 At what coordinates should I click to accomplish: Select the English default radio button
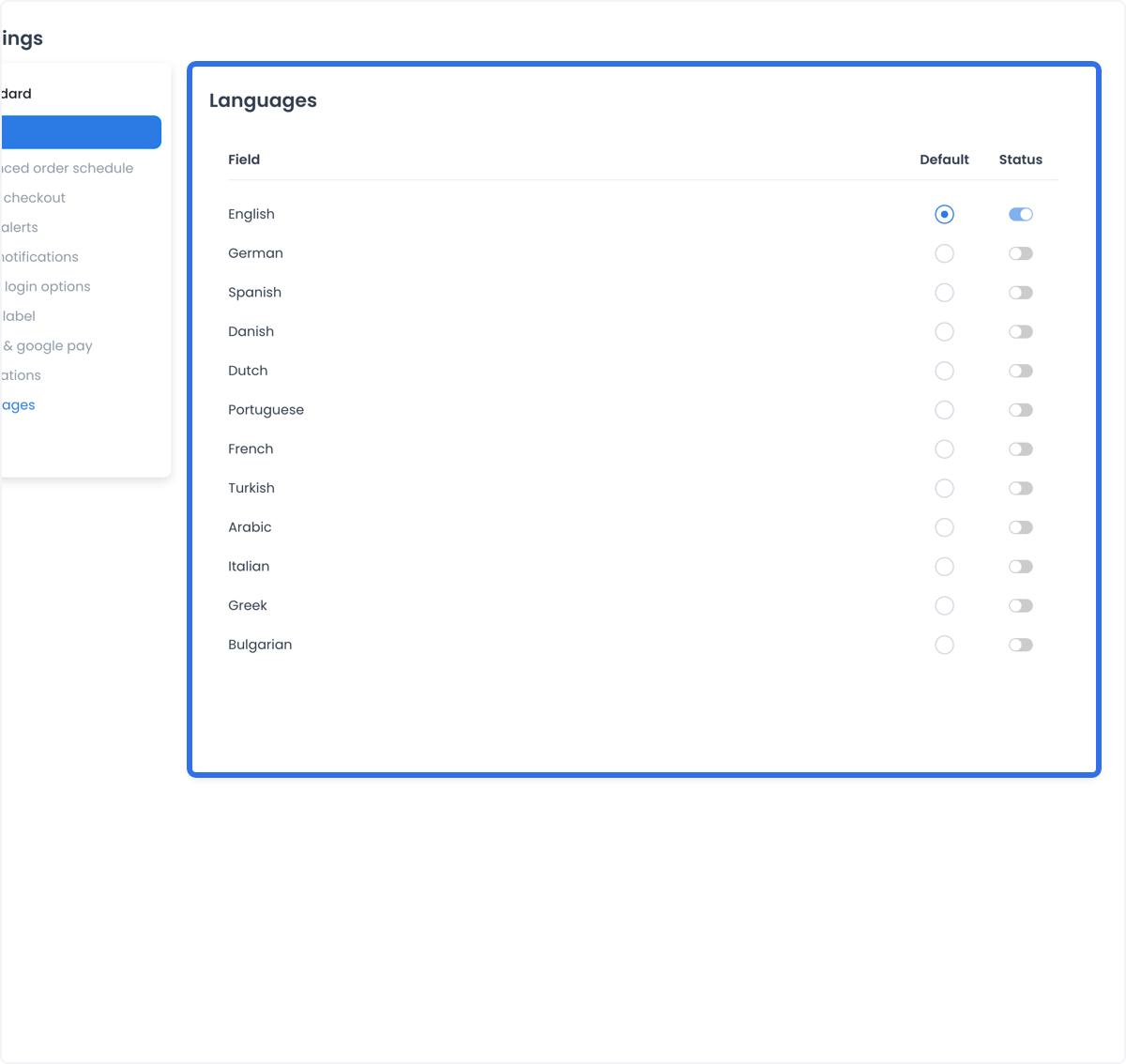pyautogui.click(x=944, y=214)
